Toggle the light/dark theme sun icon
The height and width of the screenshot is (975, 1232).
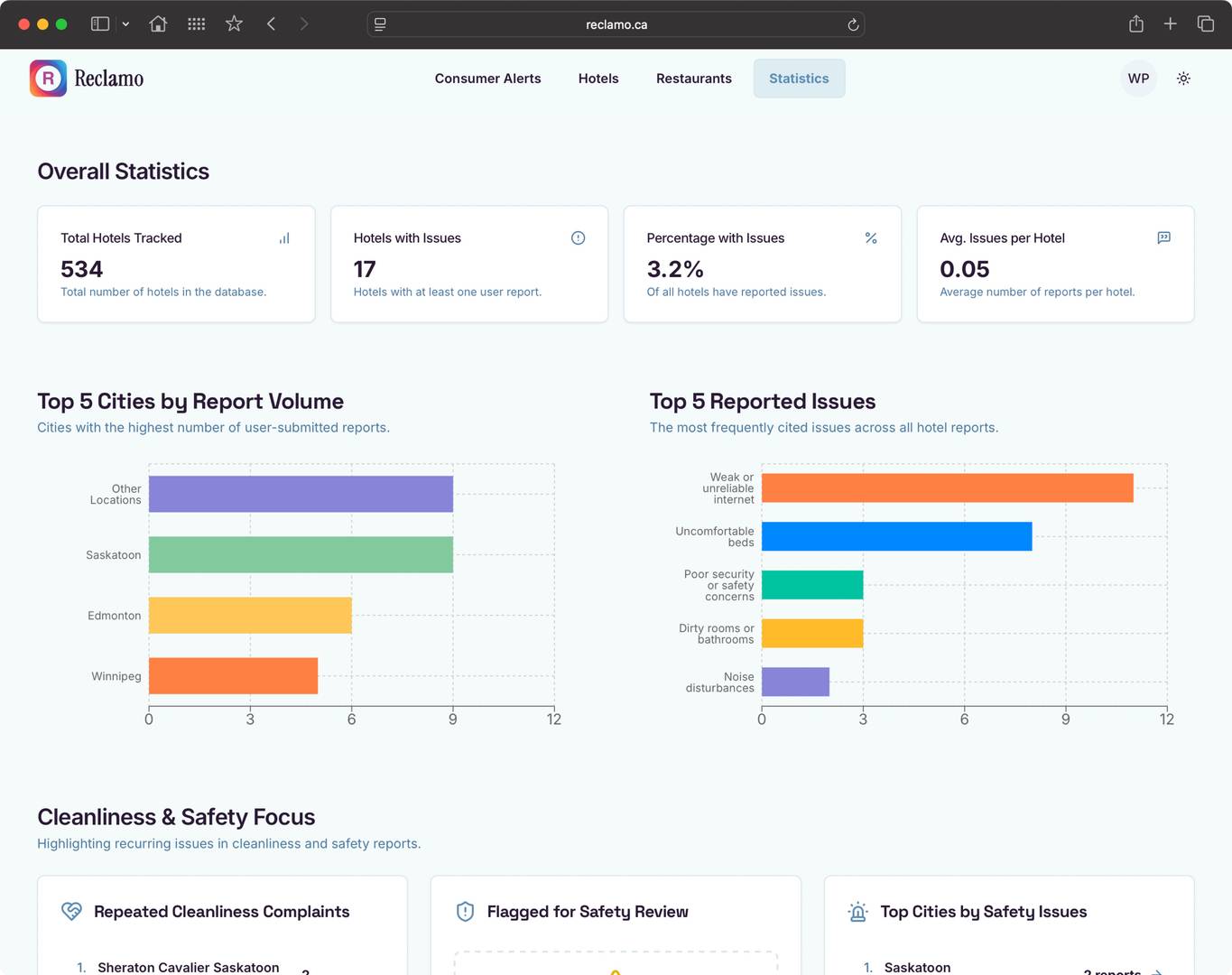click(1183, 79)
